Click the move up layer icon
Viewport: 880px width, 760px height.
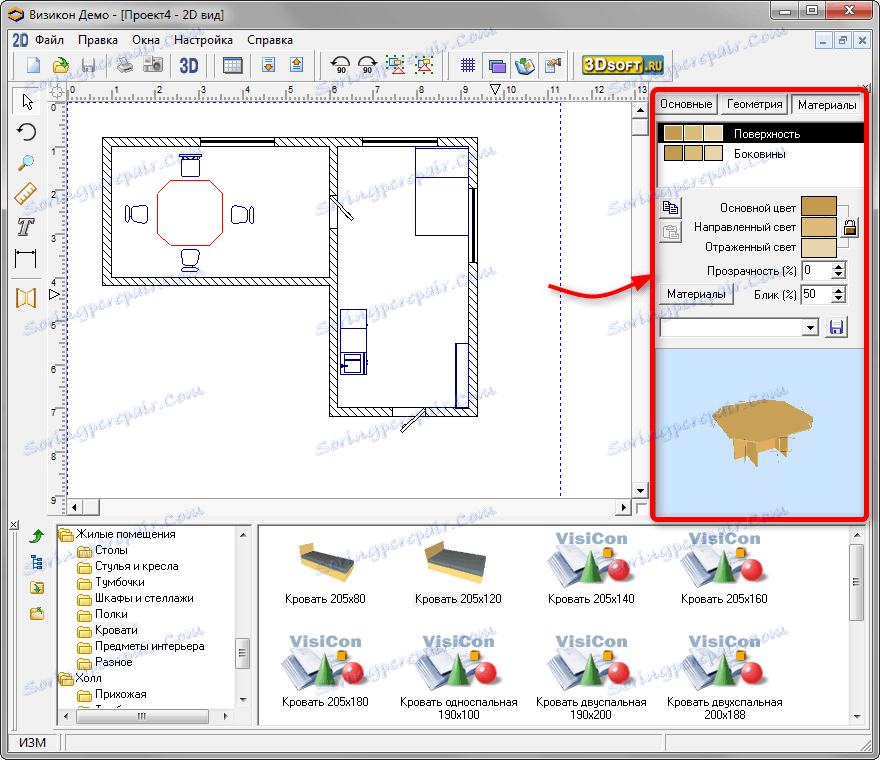point(296,66)
